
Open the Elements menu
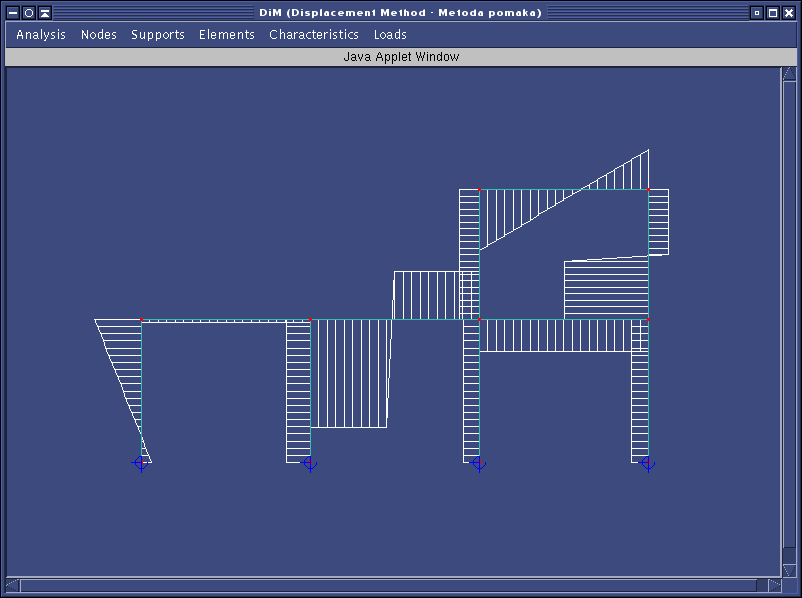pos(227,35)
